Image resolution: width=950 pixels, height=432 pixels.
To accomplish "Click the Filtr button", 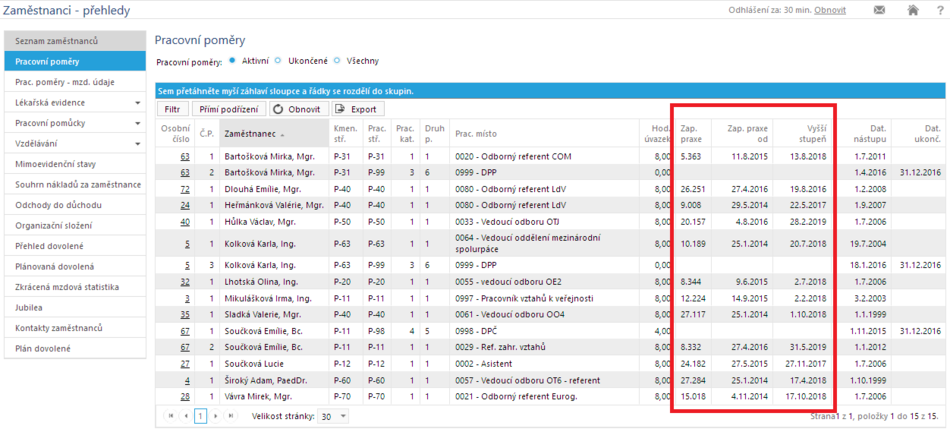I will pos(172,109).
